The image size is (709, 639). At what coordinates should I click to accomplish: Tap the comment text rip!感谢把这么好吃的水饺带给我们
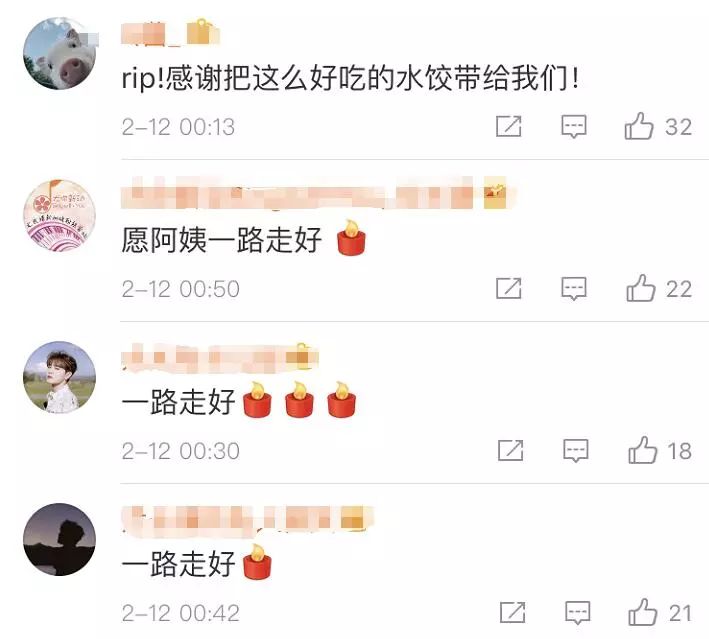click(x=350, y=79)
